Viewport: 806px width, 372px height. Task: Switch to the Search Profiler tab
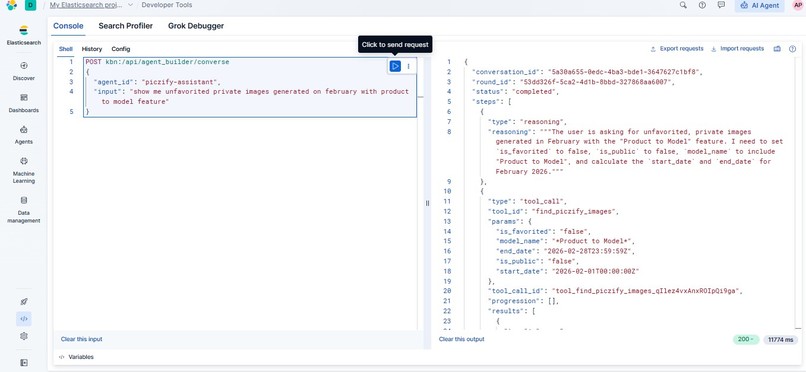pyautogui.click(x=125, y=26)
